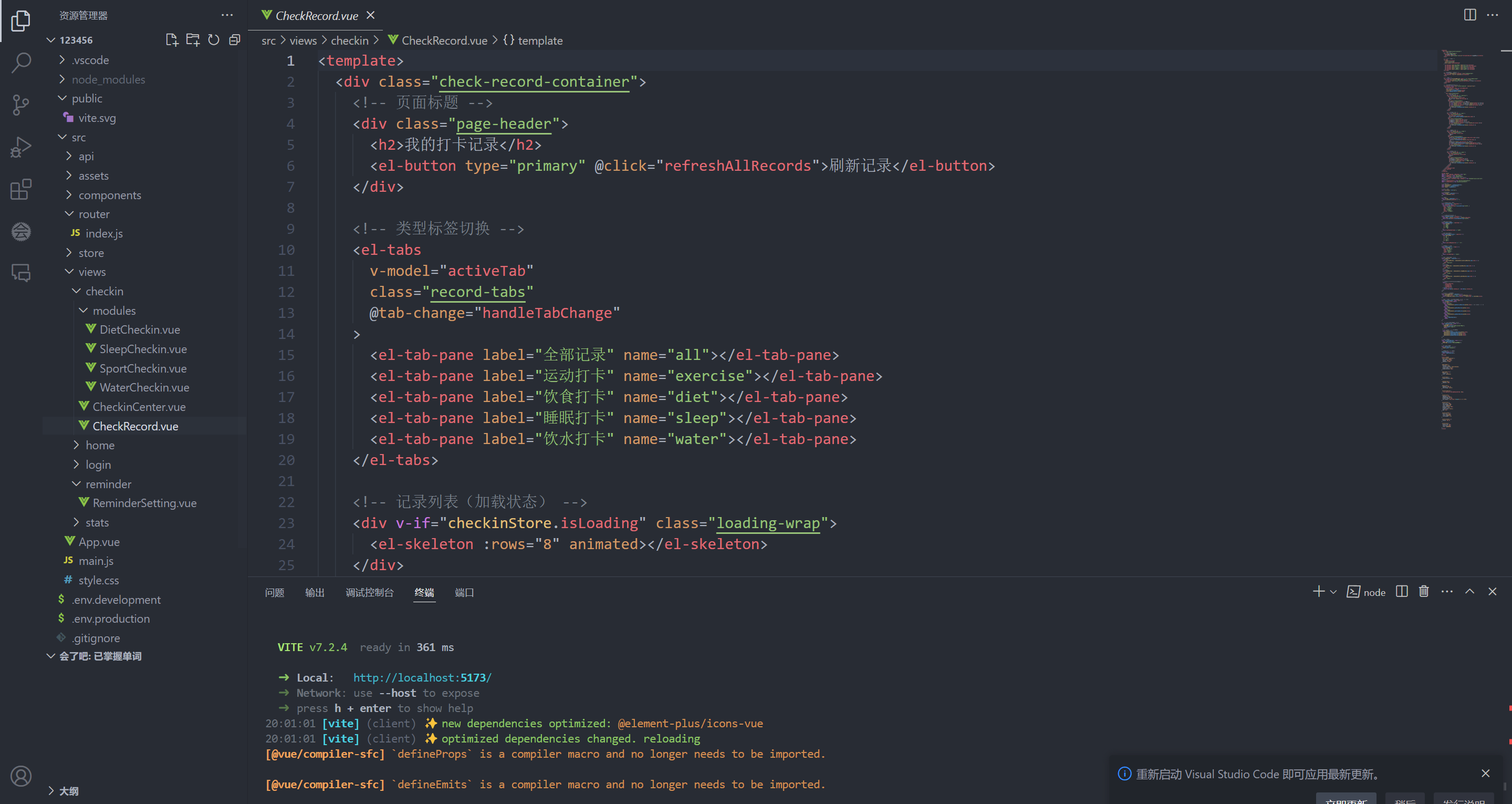Viewport: 1512px width, 804px height.
Task: Open the Search view in activity bar
Action: click(x=21, y=62)
